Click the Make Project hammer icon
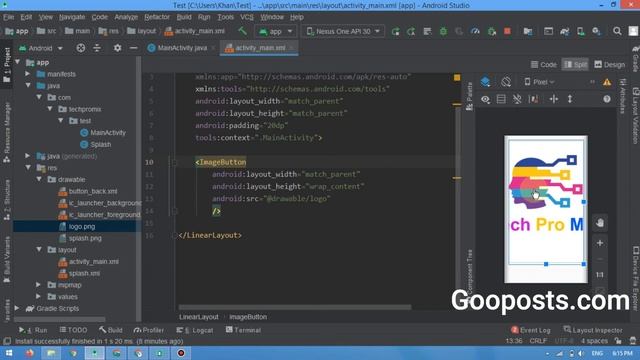The width and height of the screenshot is (640, 360). tap(242, 31)
